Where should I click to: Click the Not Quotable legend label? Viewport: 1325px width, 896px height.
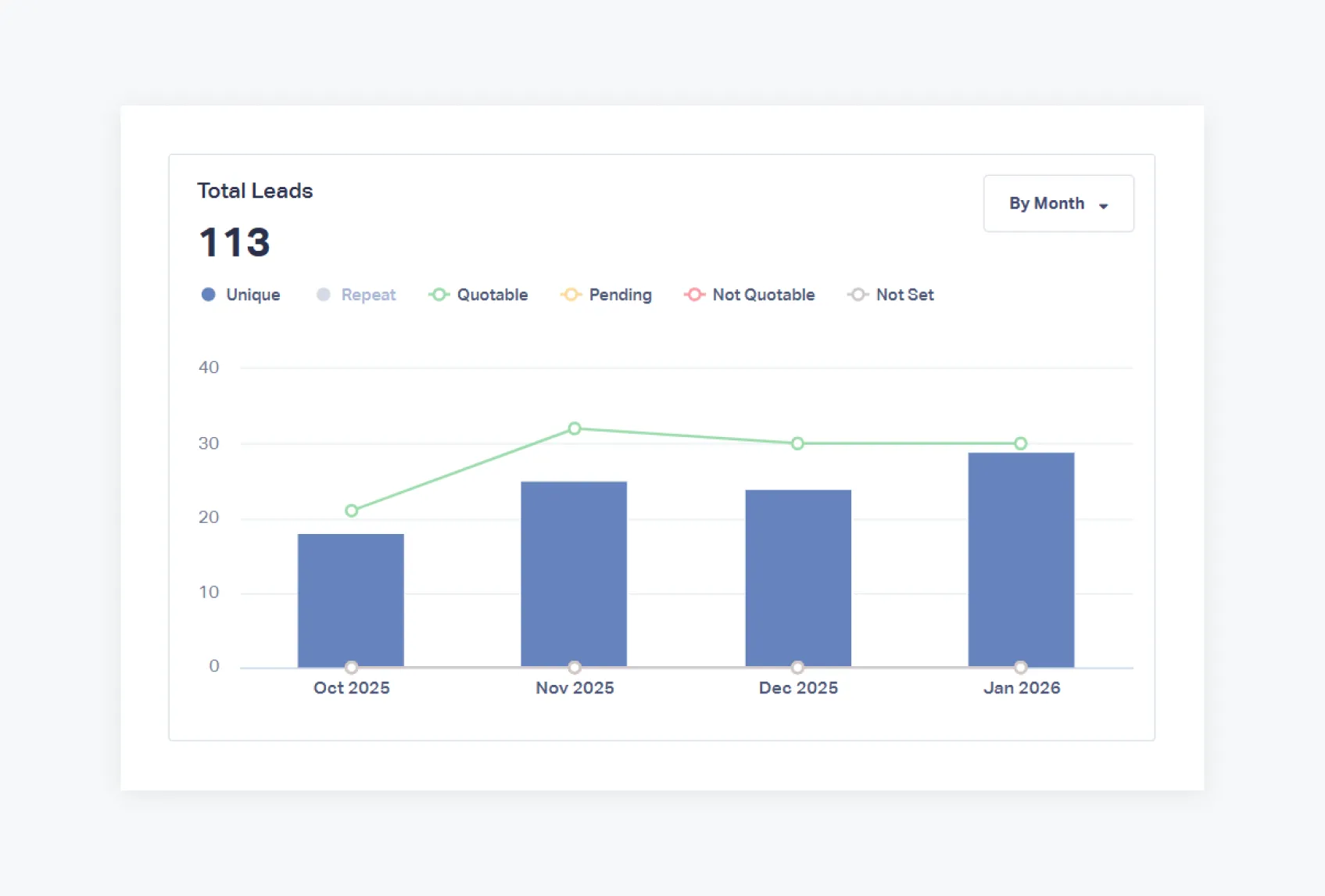click(763, 295)
